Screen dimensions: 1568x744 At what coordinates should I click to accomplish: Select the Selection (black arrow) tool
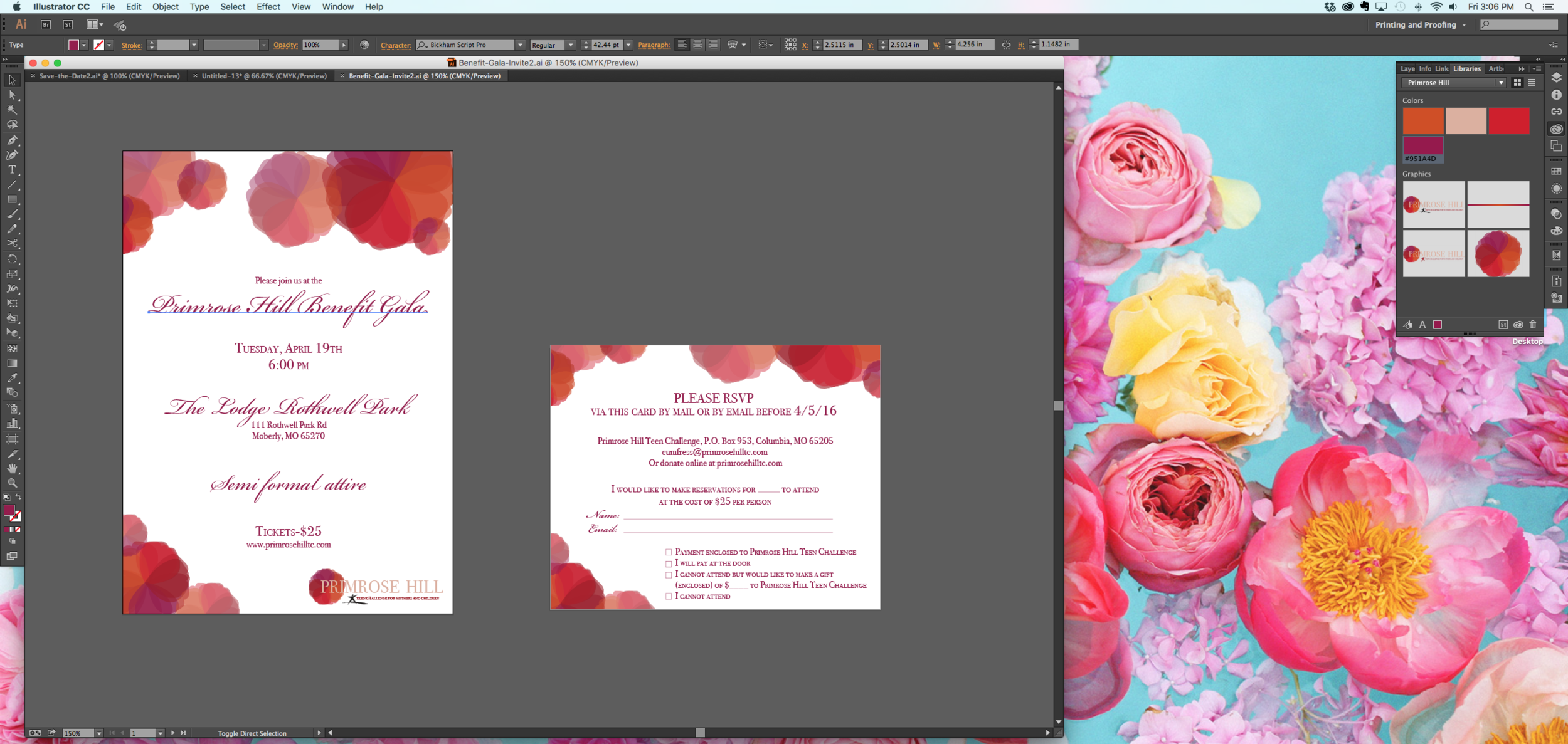point(12,80)
